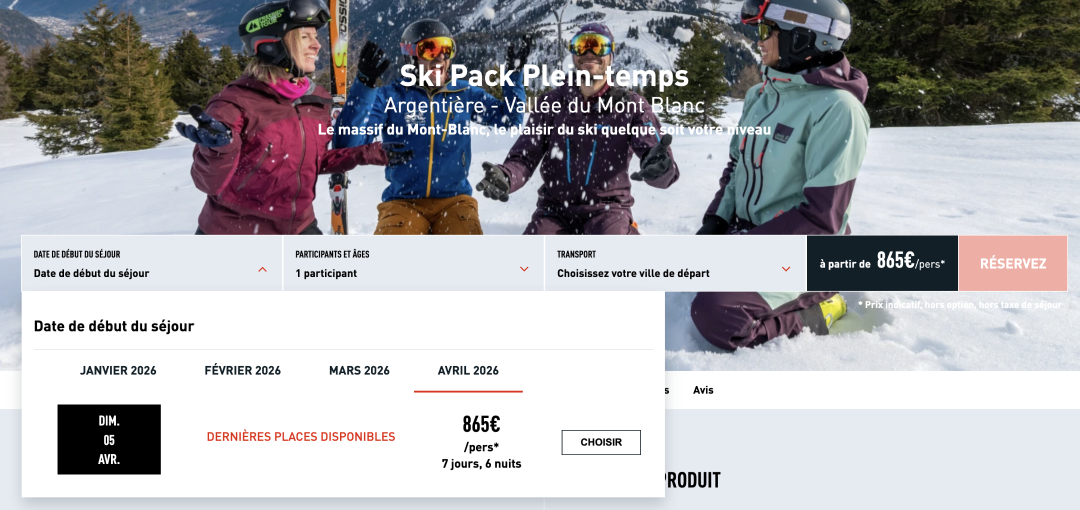Click Dernières places disponibles label
The width and height of the screenshot is (1080, 510).
301,437
